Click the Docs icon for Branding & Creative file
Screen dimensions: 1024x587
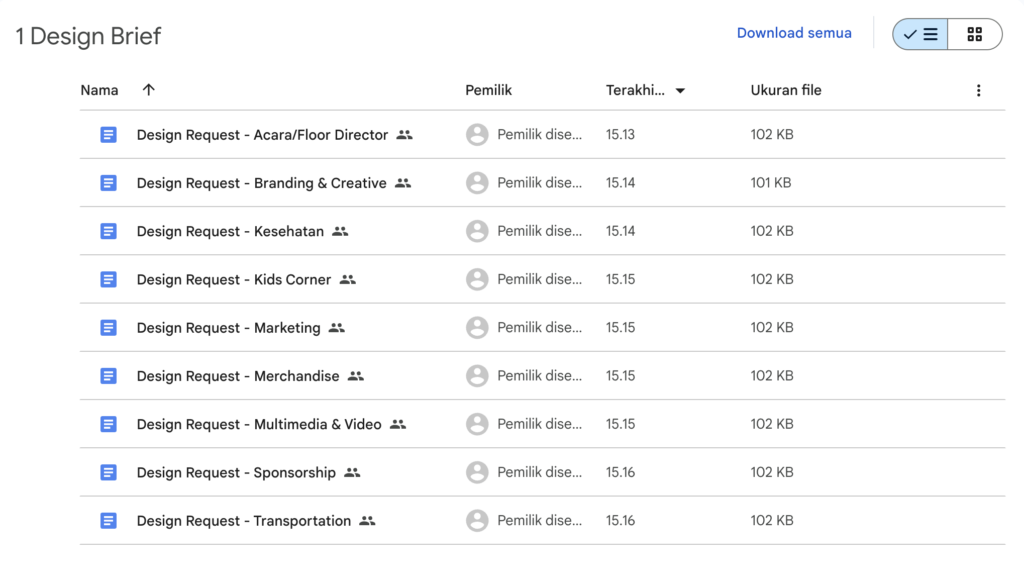(109, 183)
